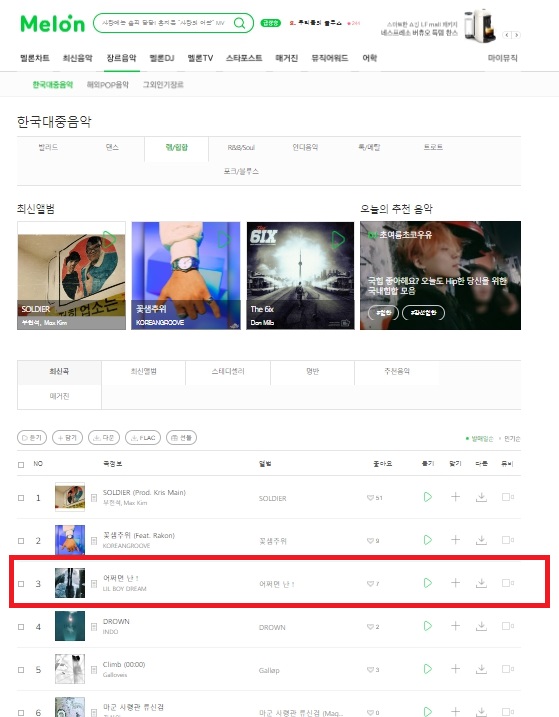
Task: Open the 해외POP음악 submenu link
Action: [x=108, y=85]
